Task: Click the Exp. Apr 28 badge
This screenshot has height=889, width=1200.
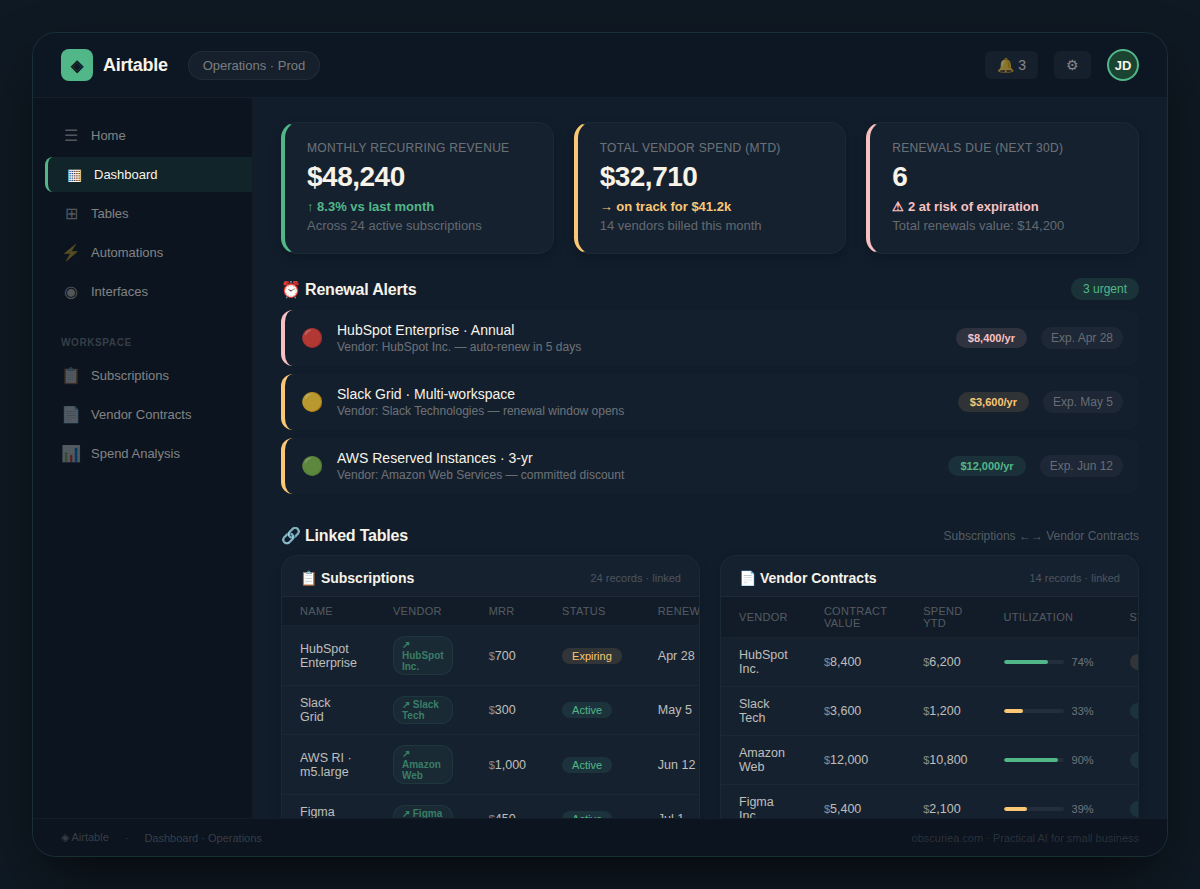Action: click(1082, 338)
